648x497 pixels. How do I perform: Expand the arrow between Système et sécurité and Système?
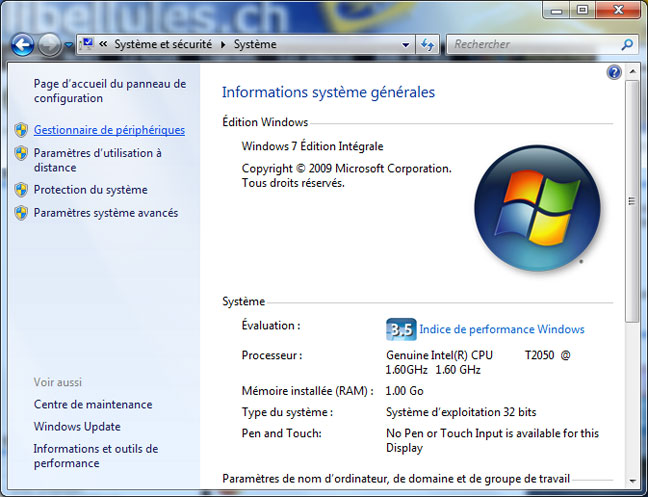tap(223, 45)
